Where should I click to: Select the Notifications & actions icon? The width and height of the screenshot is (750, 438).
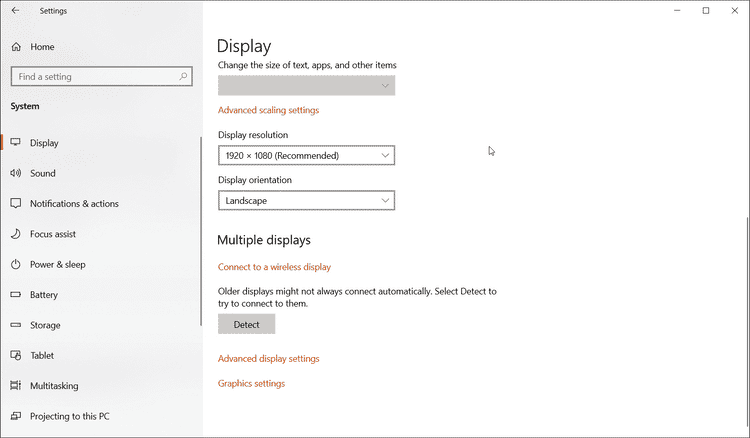16,204
